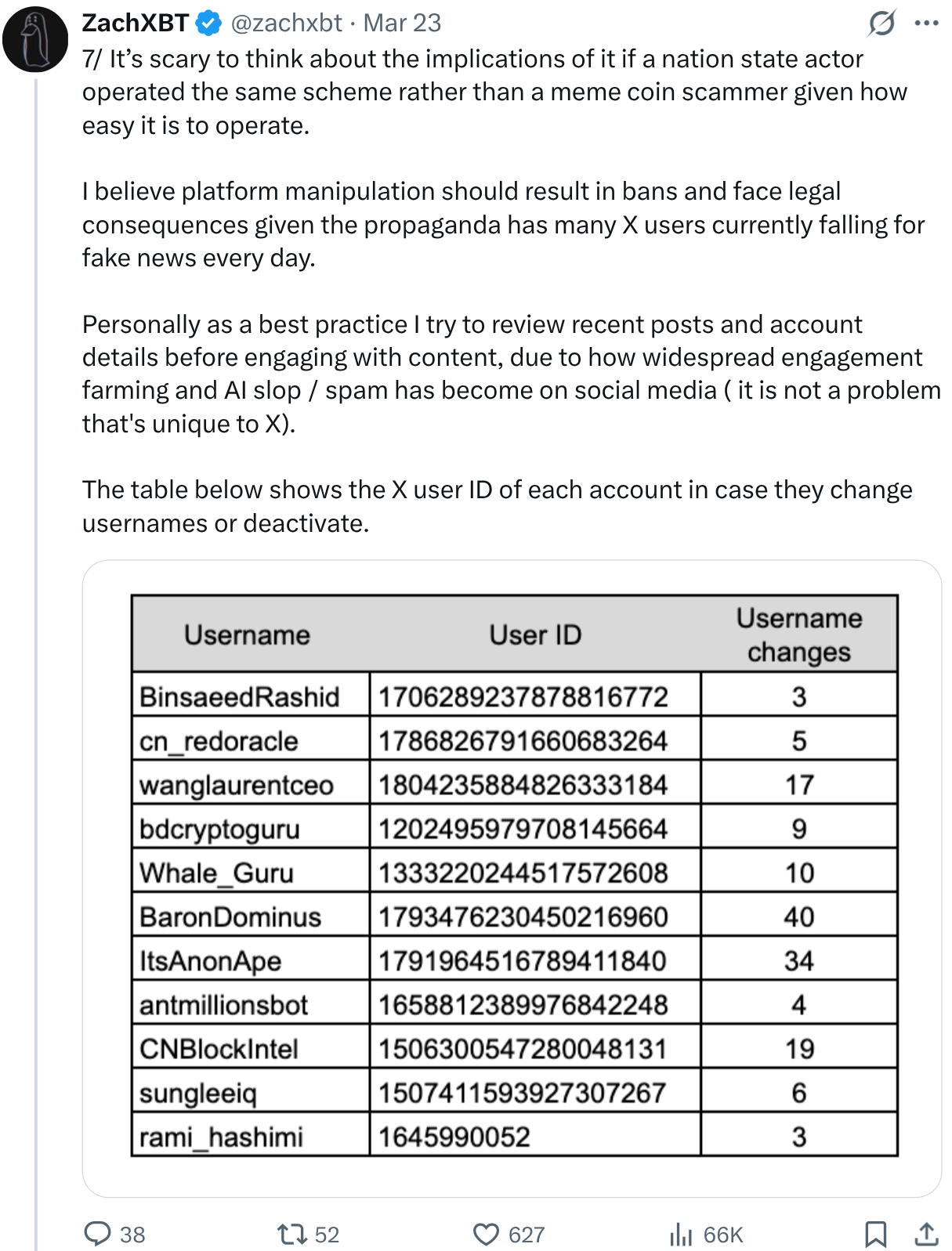
Task: Like the post with the heart icon
Action: 486,1235
